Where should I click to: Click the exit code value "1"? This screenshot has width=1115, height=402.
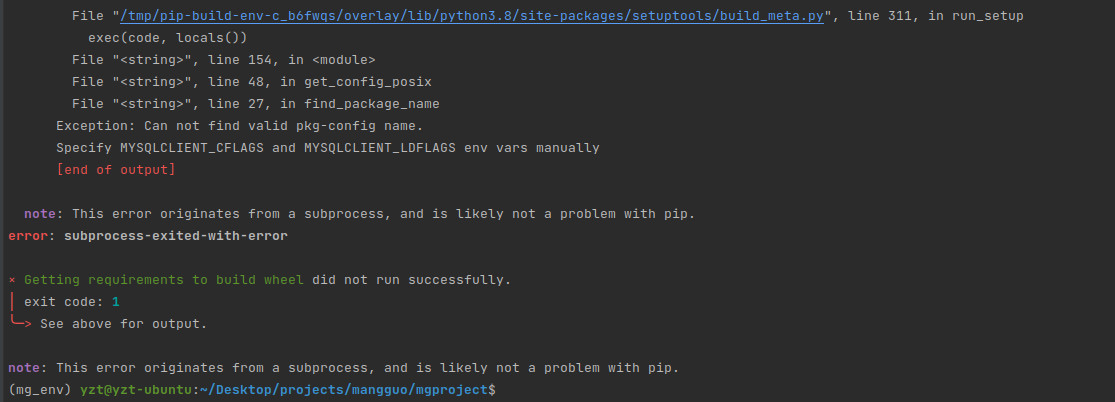click(116, 302)
